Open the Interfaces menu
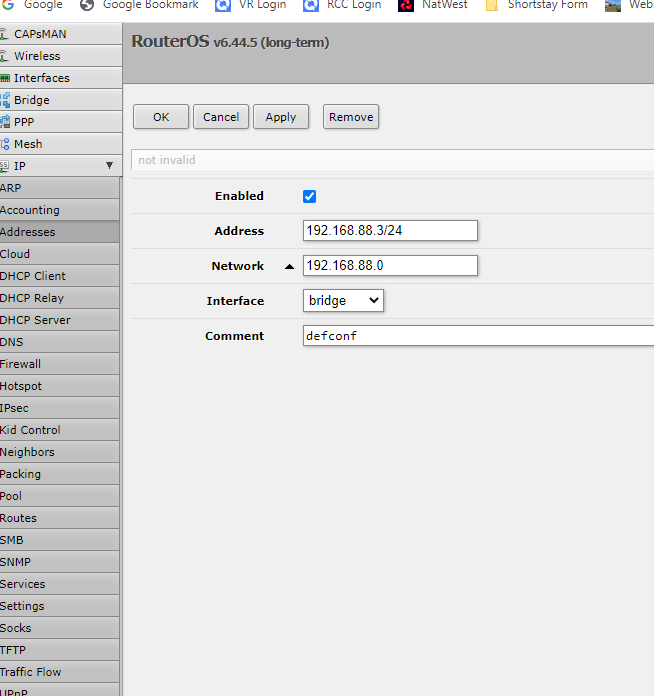 point(61,78)
